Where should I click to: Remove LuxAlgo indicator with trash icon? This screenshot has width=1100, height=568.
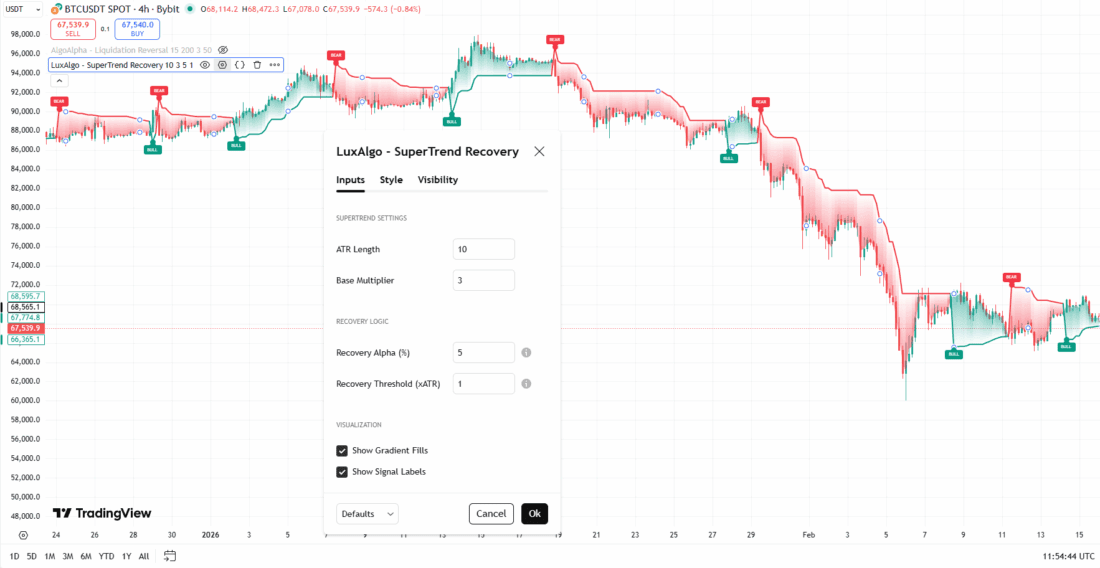tap(257, 64)
